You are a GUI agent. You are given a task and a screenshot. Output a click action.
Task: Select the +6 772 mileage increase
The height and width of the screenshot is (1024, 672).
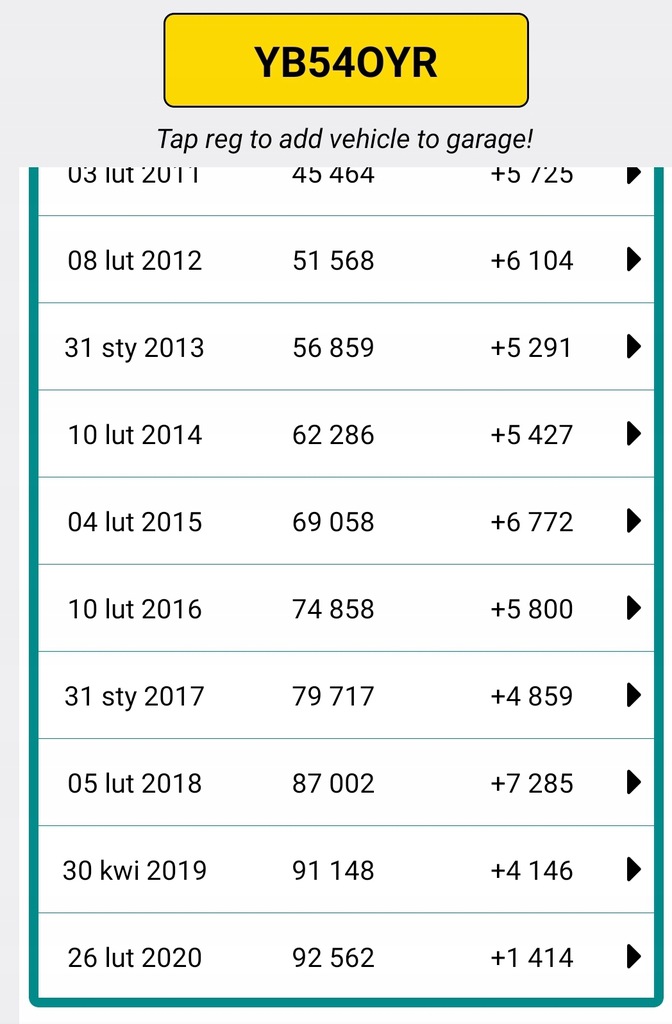[532, 521]
